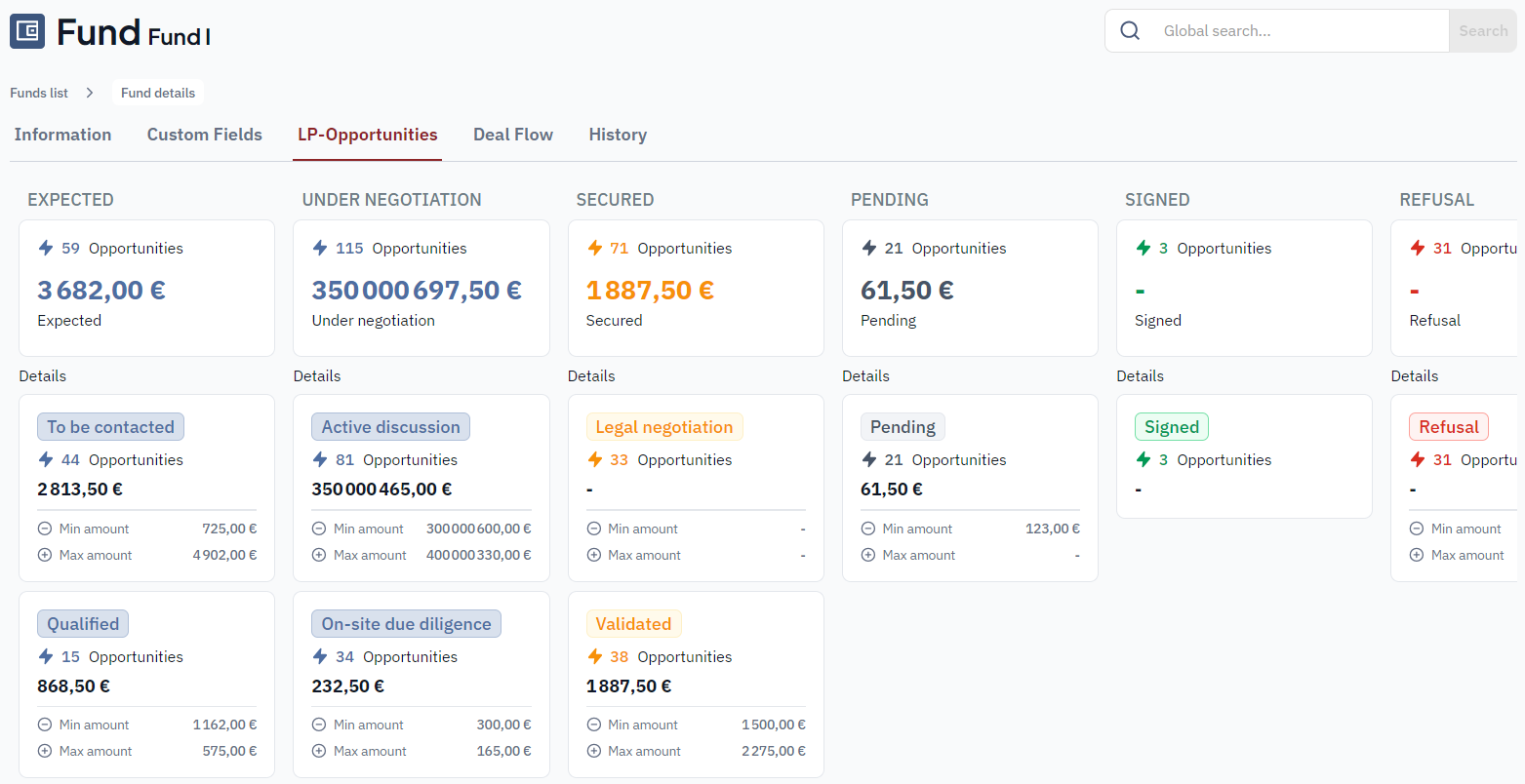Open the Deal Flow tab
The height and width of the screenshot is (784, 1525).
pyautogui.click(x=513, y=135)
